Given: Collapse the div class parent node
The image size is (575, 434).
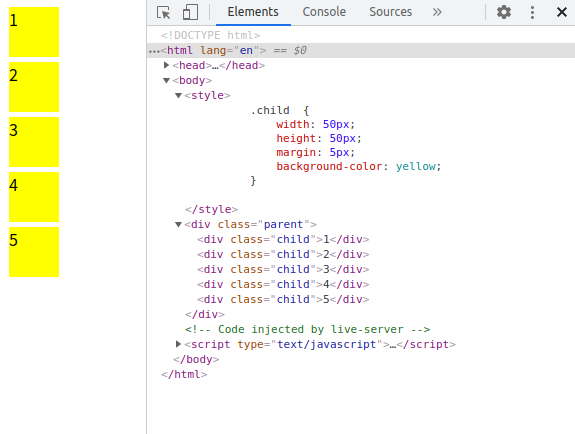Looking at the screenshot, I should point(178,224).
